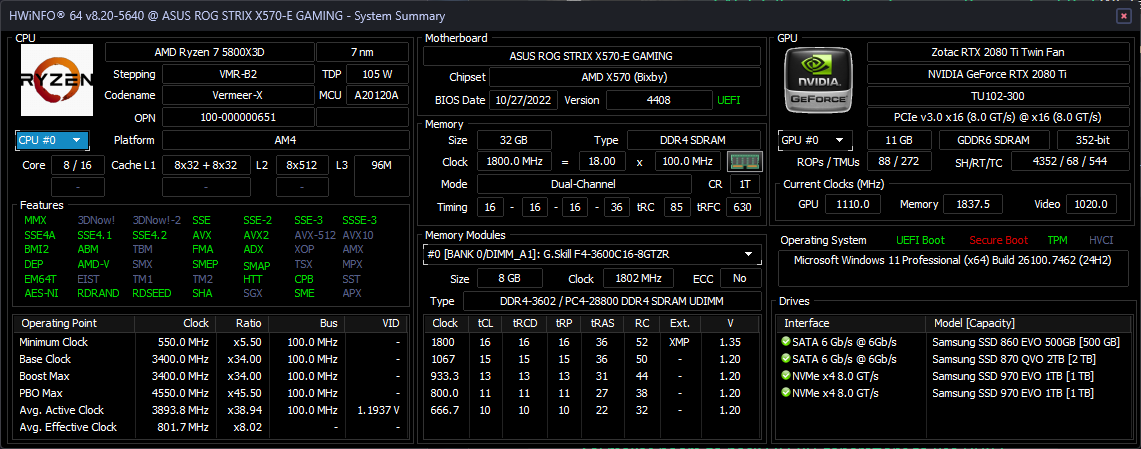The height and width of the screenshot is (449, 1141).
Task: Click the tRFC 630 timing value
Action: pos(743,207)
